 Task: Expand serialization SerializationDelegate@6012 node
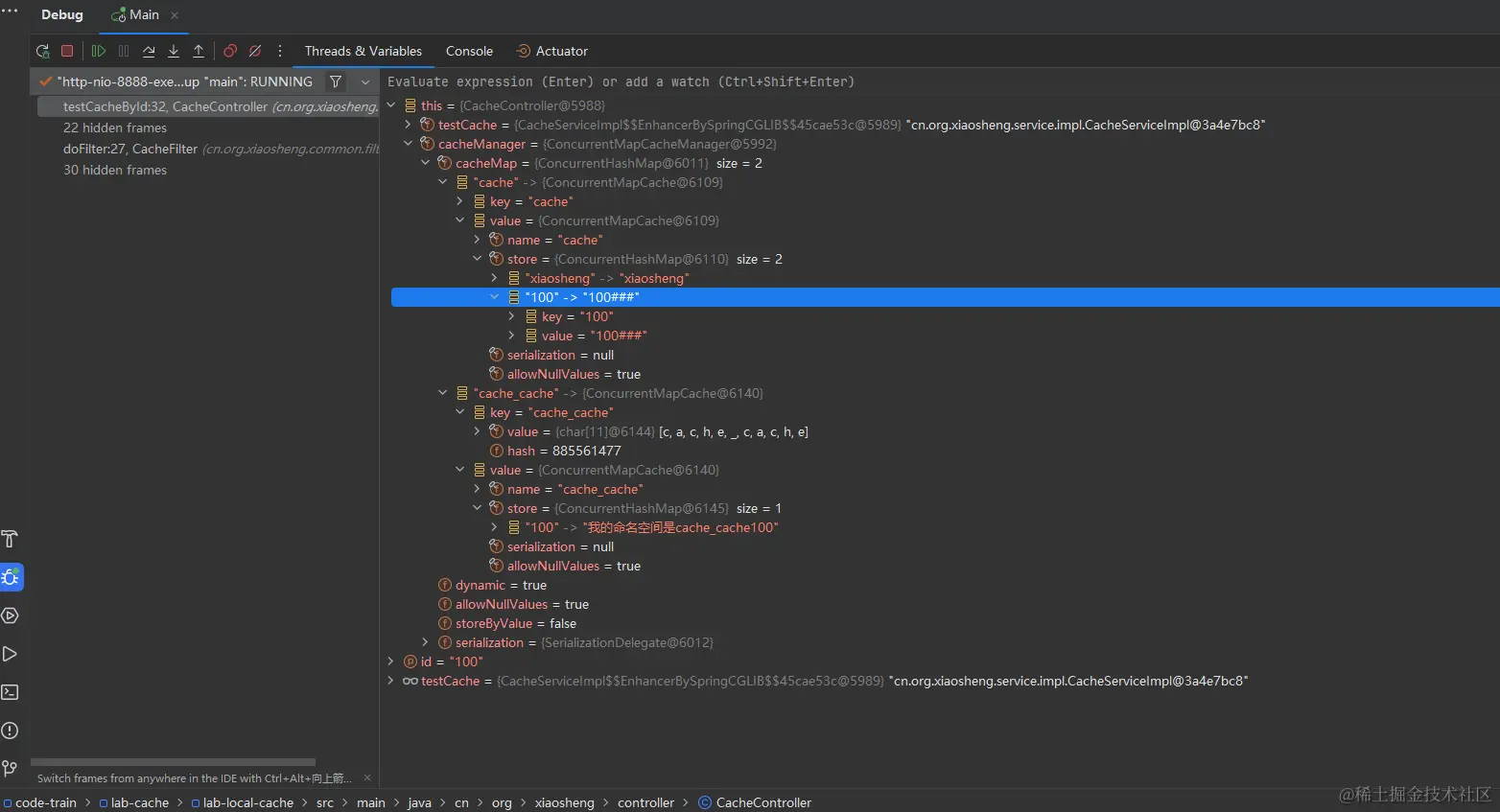[426, 642]
